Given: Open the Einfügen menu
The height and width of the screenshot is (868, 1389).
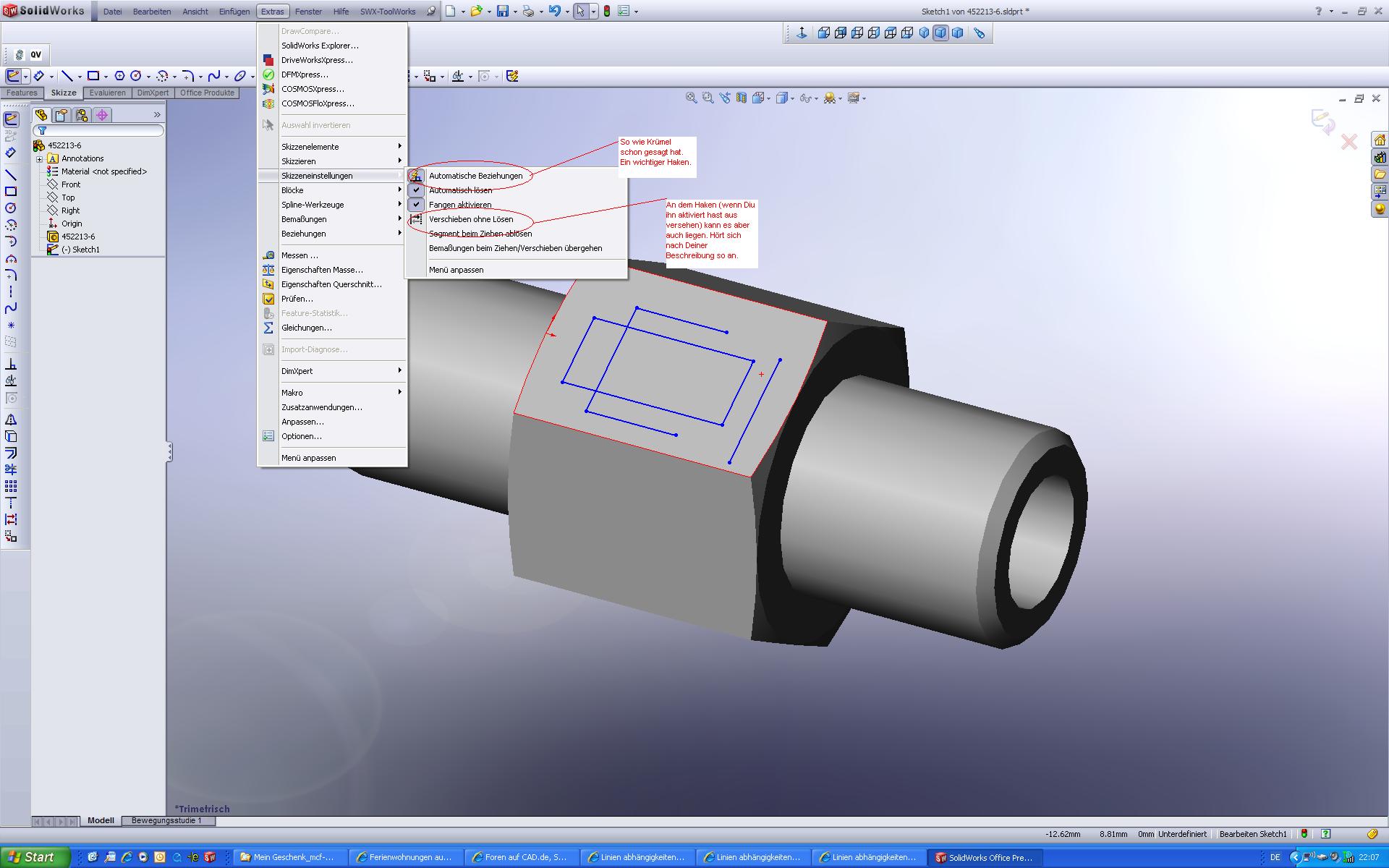Looking at the screenshot, I should point(234,12).
